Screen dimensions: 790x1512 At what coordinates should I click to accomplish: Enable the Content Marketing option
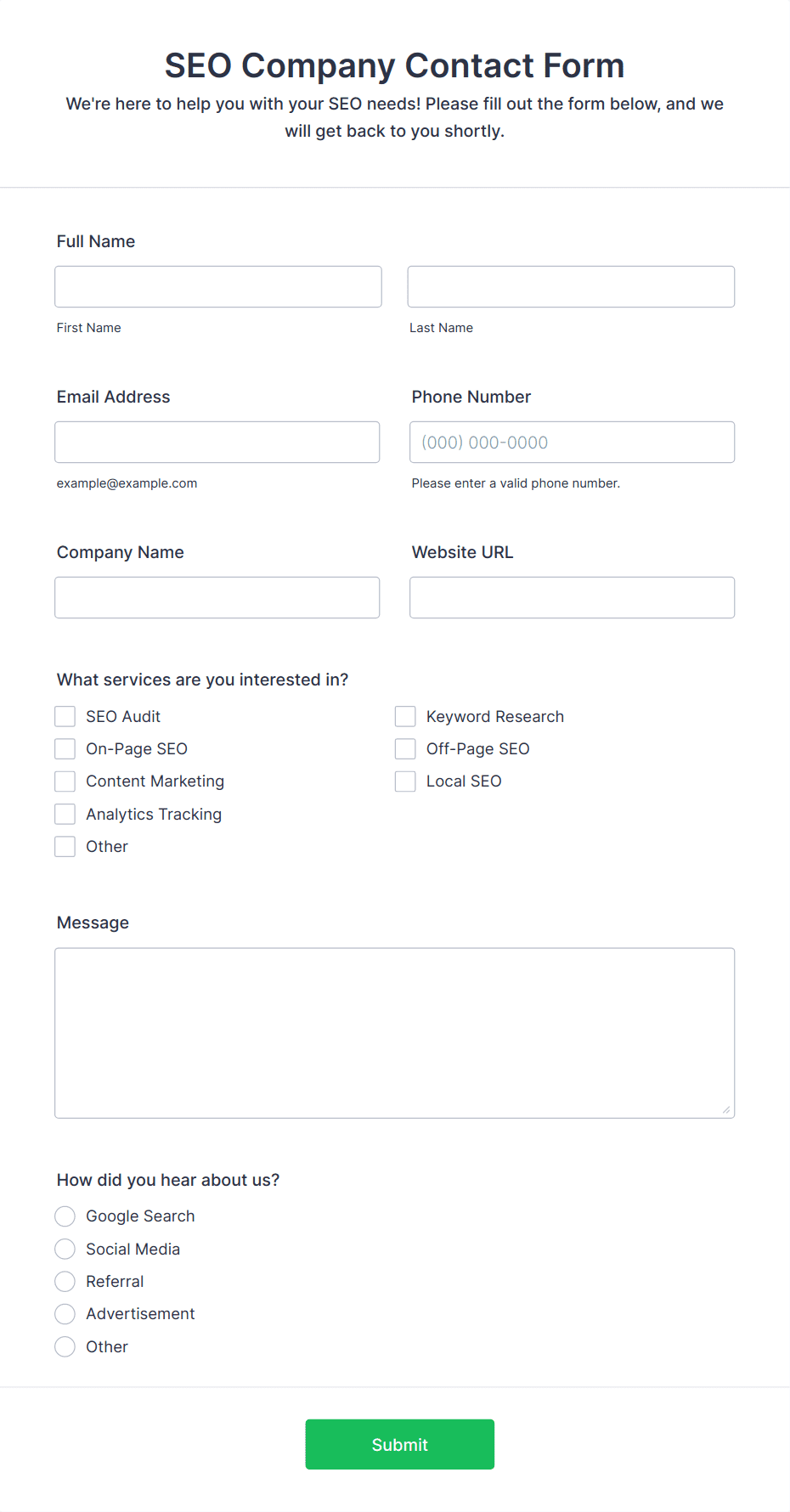click(x=65, y=781)
